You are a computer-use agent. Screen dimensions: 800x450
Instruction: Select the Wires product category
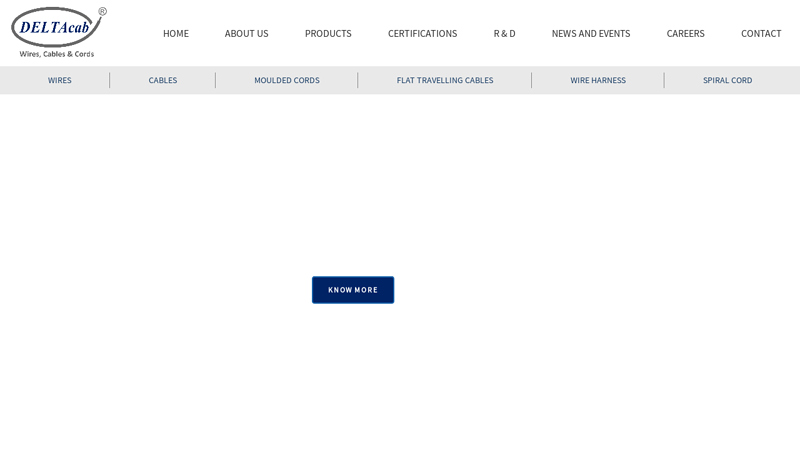click(x=60, y=80)
